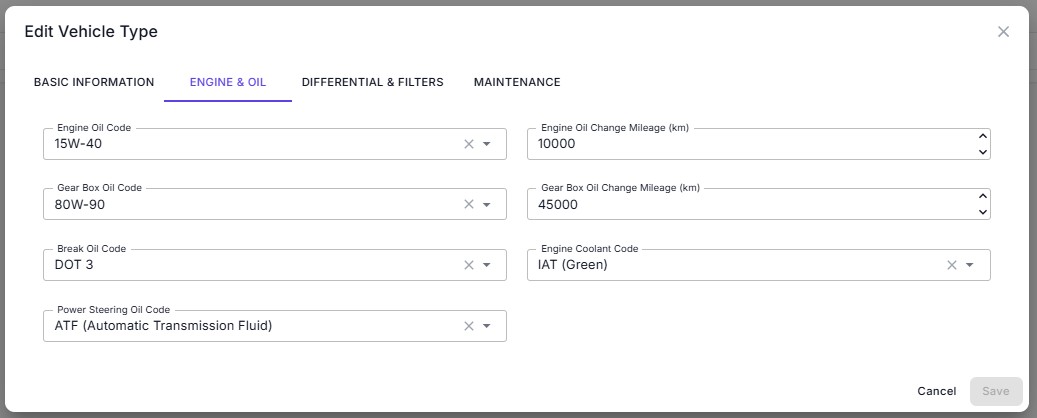Clear the Gear Box Oil Code selection
The image size is (1037, 418).
tap(468, 205)
